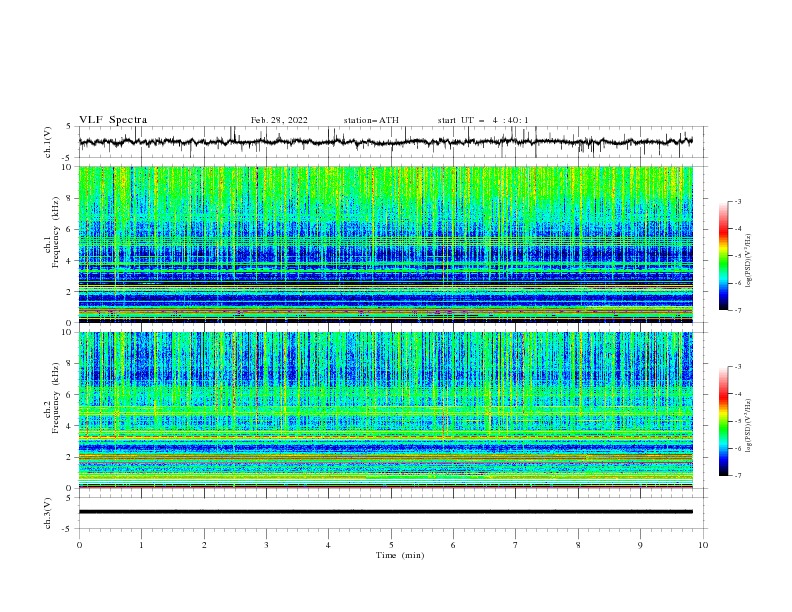
Task: Select the "Time (min)" axis label
Action: [x=400, y=555]
